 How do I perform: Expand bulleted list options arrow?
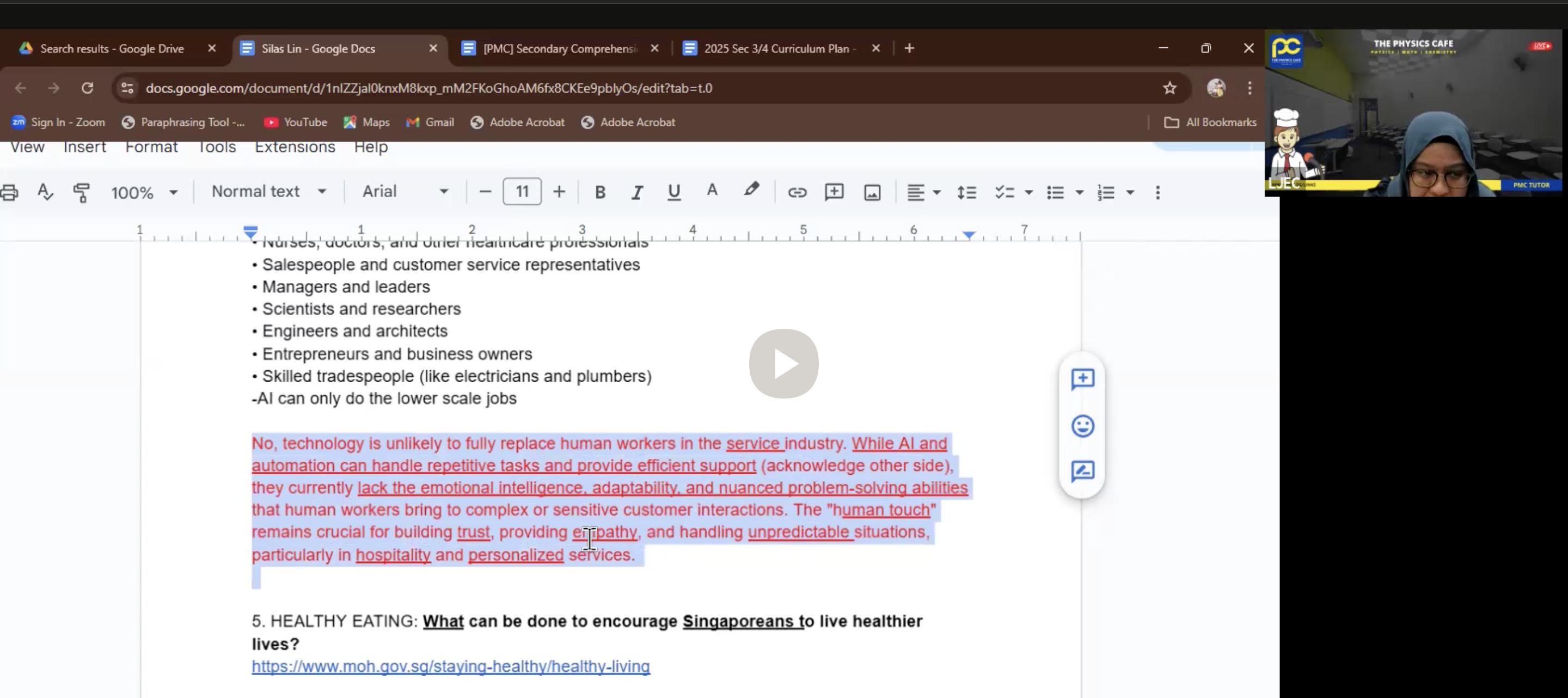pyautogui.click(x=1079, y=193)
